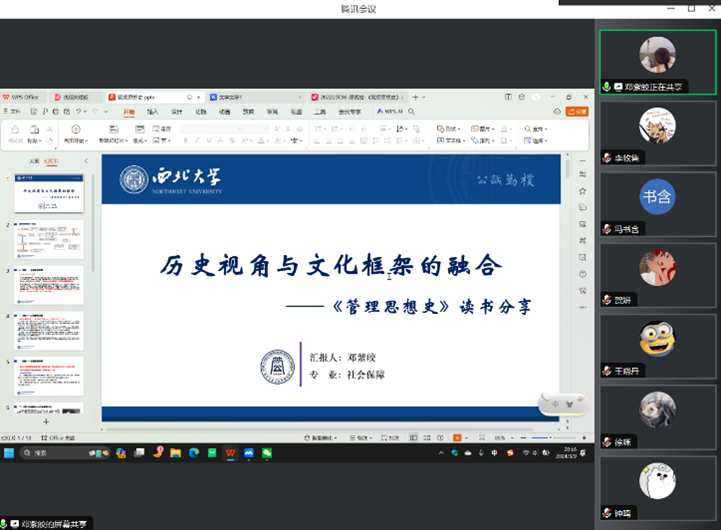The width and height of the screenshot is (721, 530).
Task: Select slide 2 thumbnail in panel
Action: (x=49, y=240)
